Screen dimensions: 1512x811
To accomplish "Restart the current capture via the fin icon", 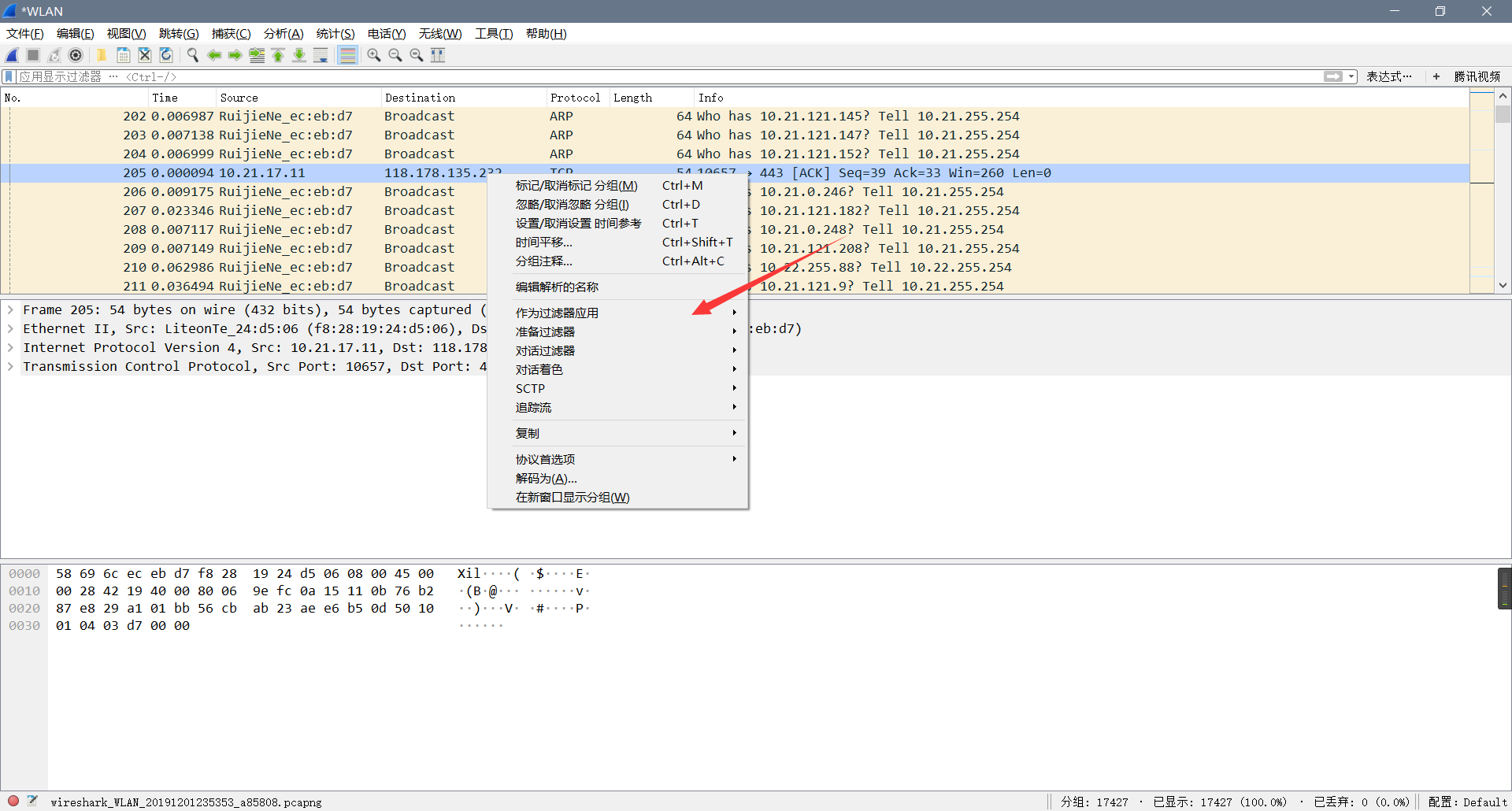I will click(x=54, y=55).
